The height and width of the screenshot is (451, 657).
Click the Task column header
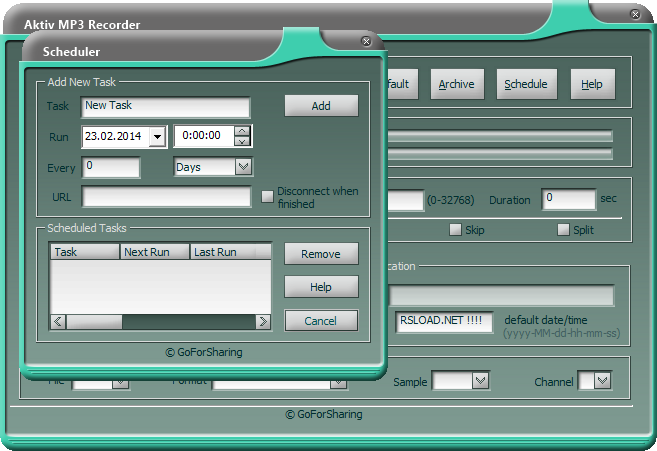coord(85,252)
